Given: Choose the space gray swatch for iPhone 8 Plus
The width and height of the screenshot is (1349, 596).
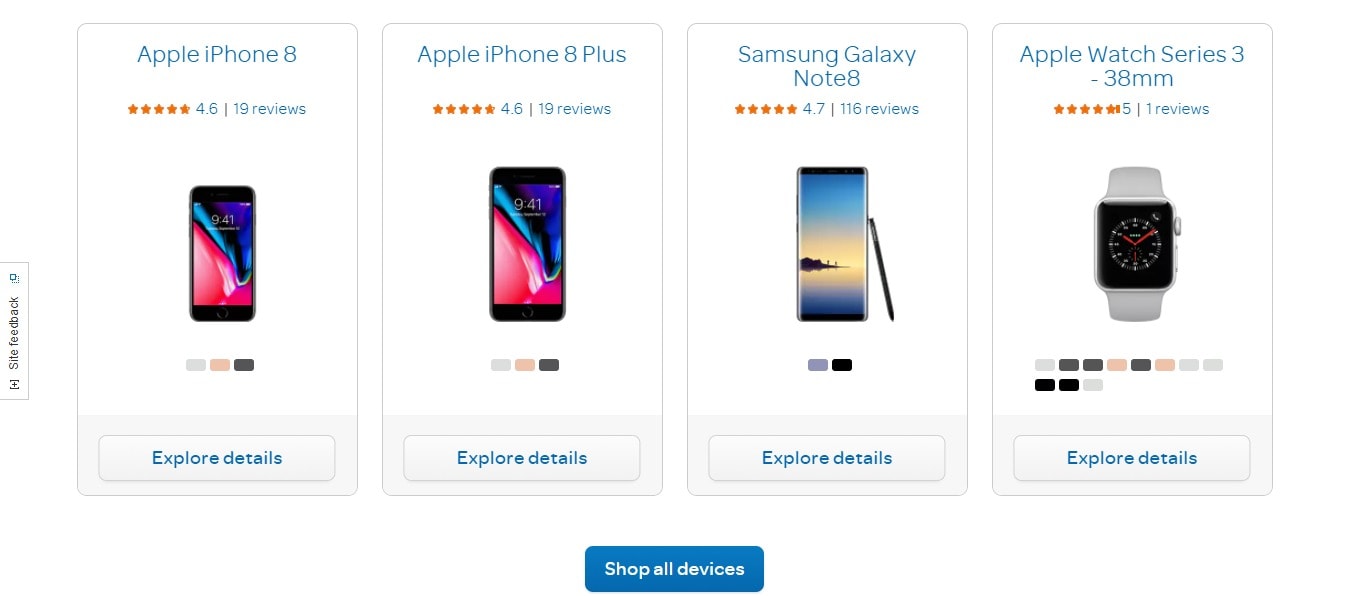Looking at the screenshot, I should tap(549, 365).
